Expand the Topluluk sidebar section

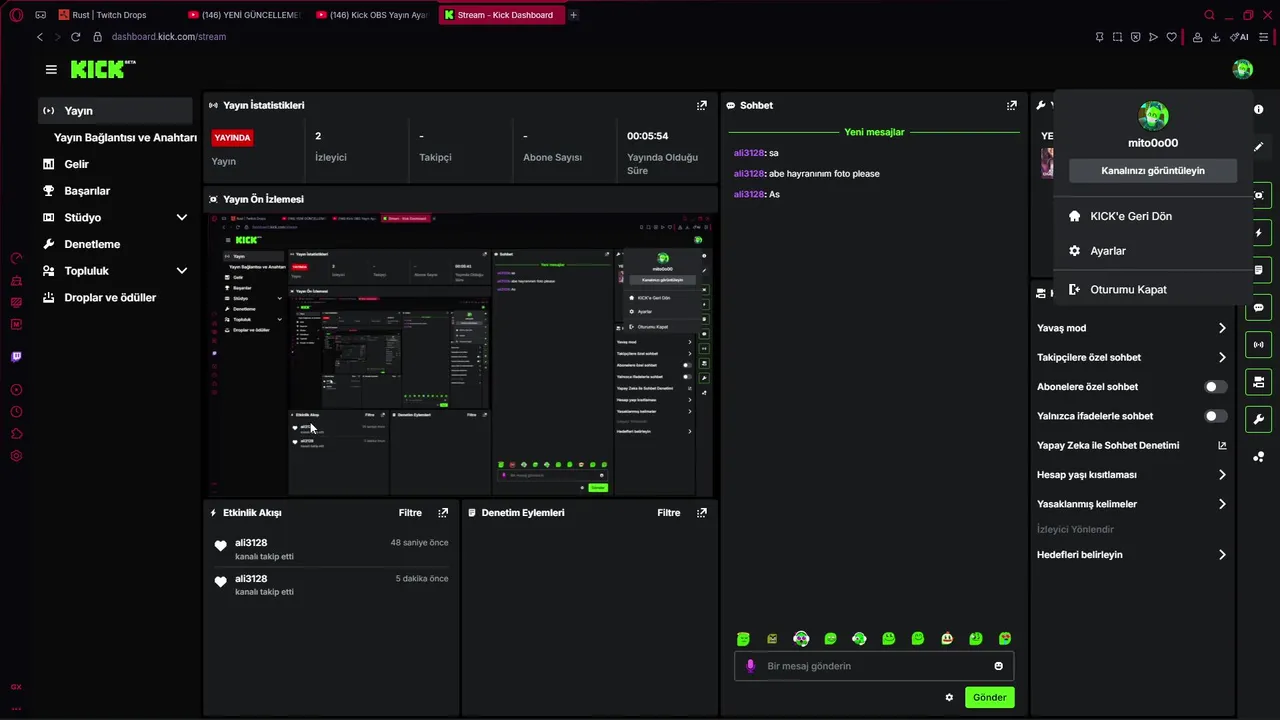[182, 271]
